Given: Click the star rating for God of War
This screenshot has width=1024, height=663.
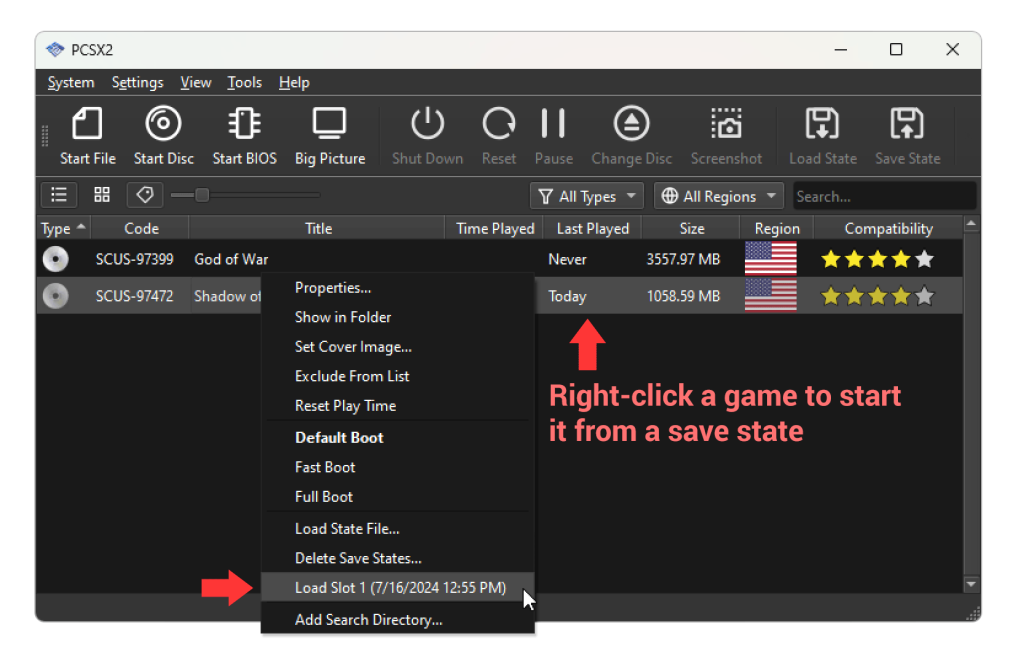Looking at the screenshot, I should [878, 259].
